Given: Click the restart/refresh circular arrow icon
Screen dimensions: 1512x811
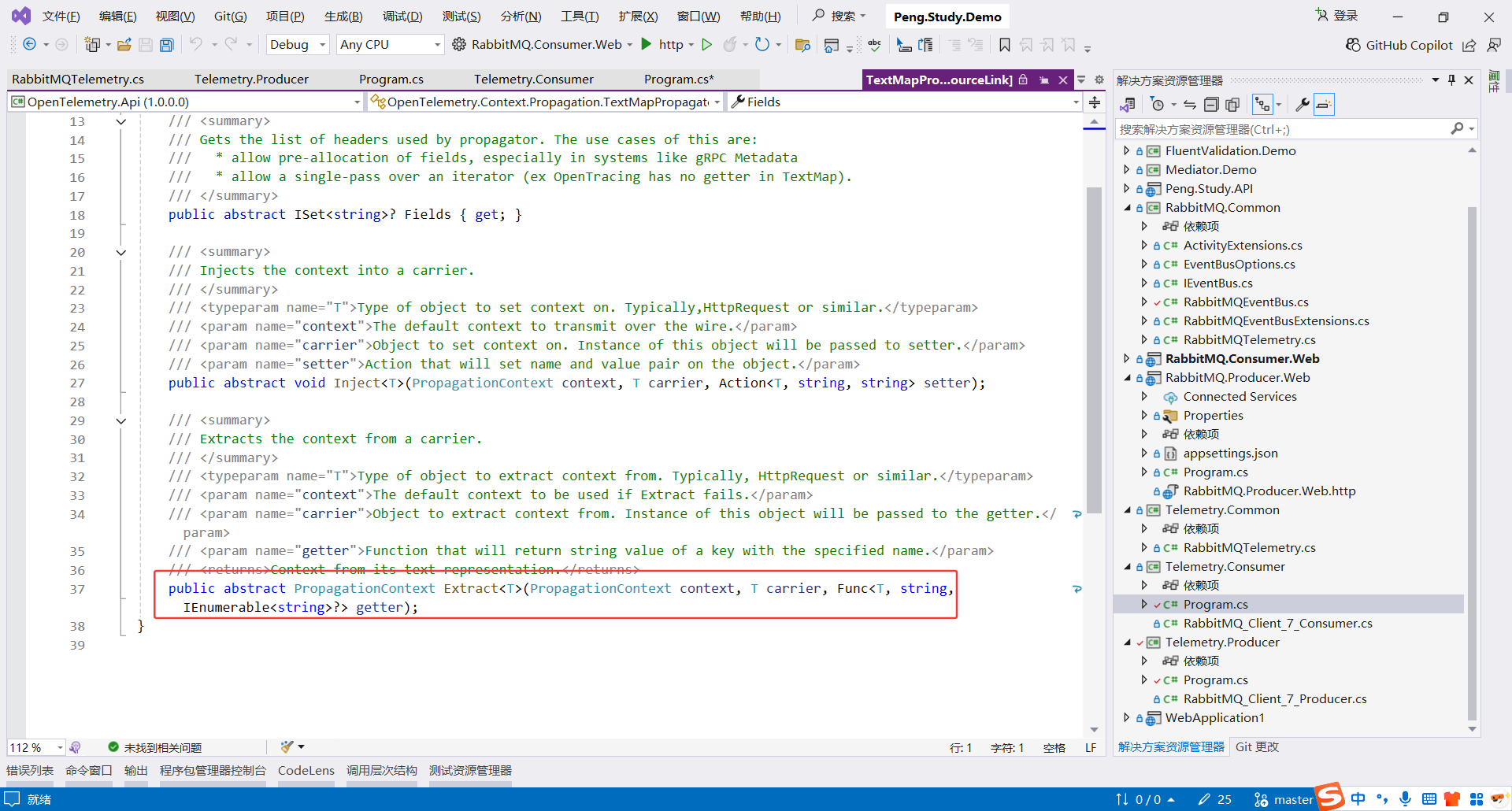Looking at the screenshot, I should (x=762, y=45).
